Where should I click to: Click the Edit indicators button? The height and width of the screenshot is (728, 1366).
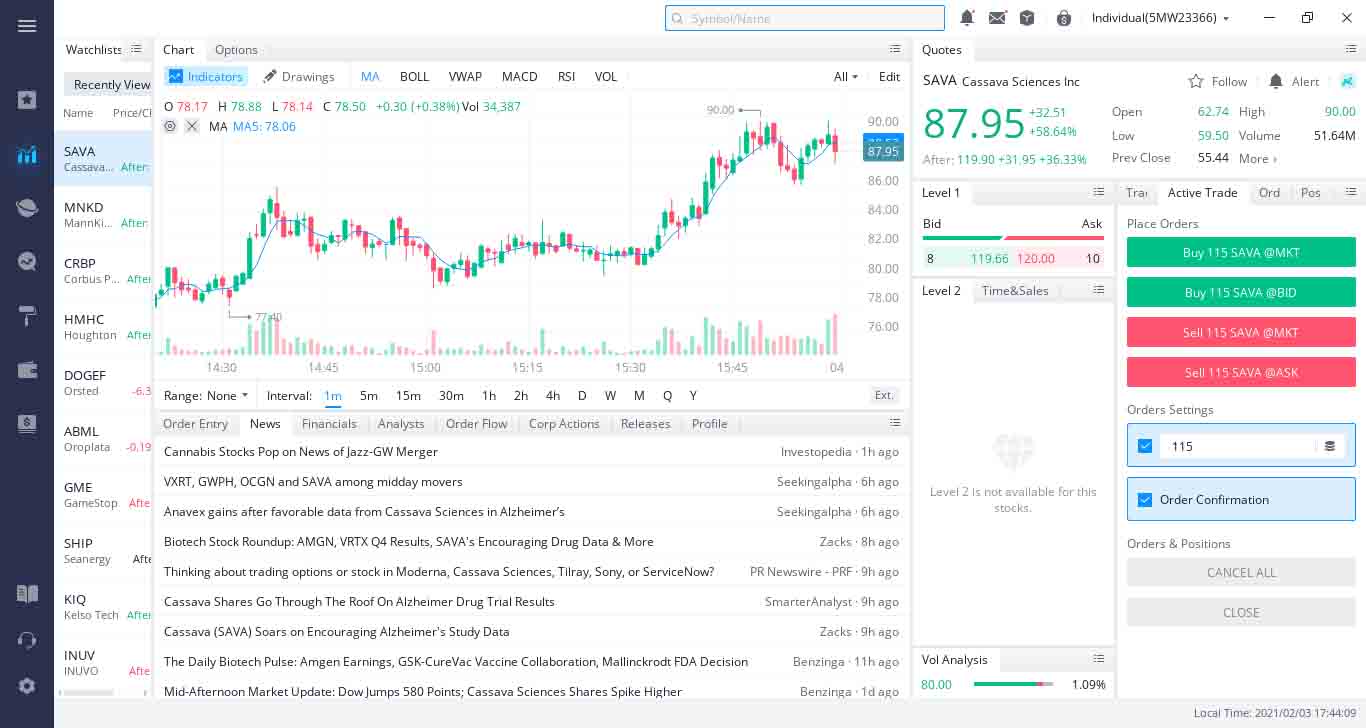point(889,76)
